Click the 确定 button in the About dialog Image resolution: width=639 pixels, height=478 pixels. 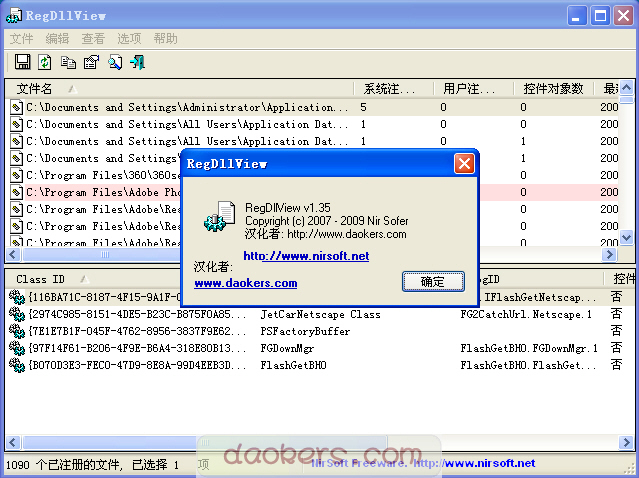coord(433,282)
